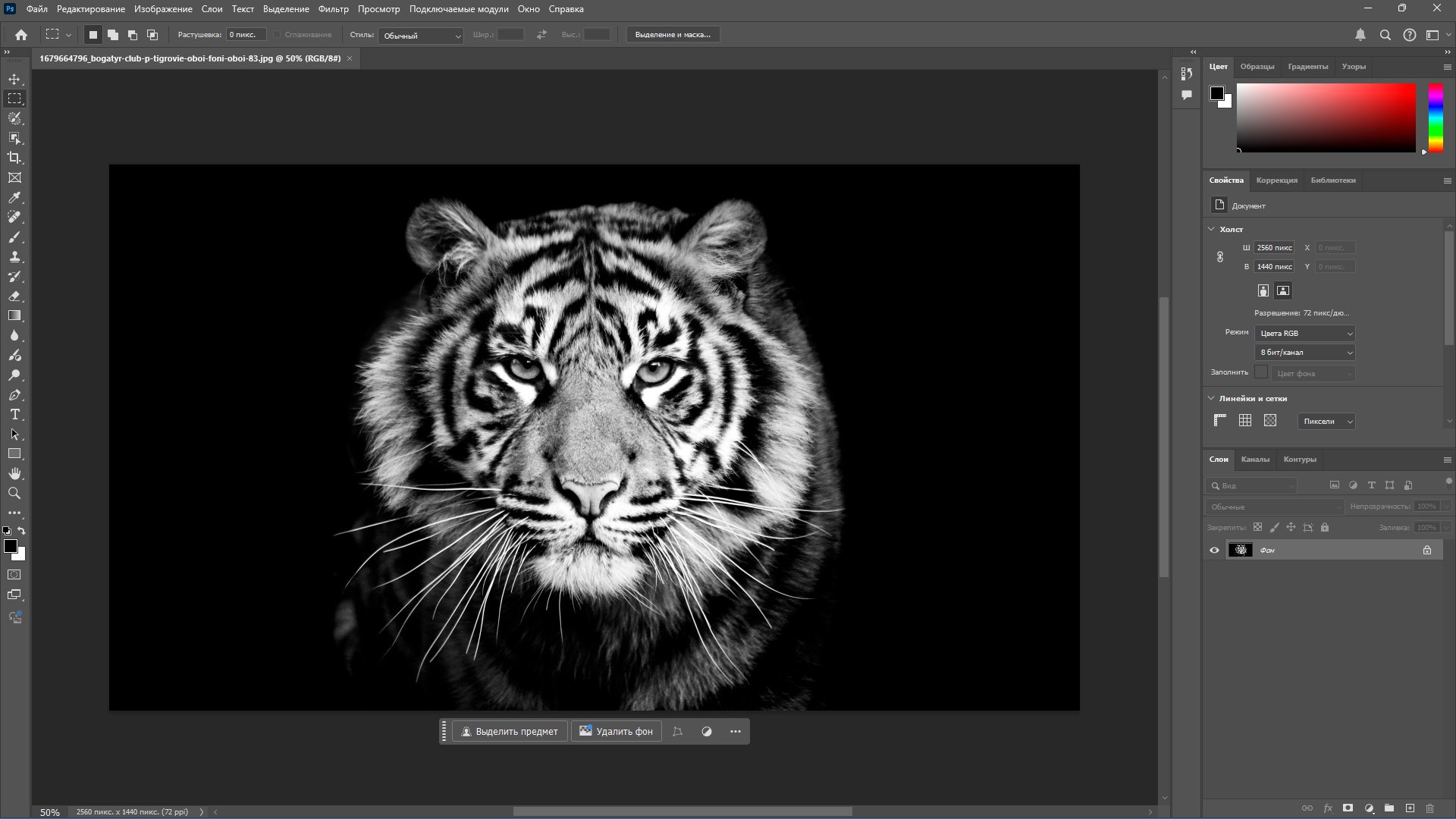The height and width of the screenshot is (819, 1456).
Task: Delete layer with trash icon
Action: [x=1430, y=808]
